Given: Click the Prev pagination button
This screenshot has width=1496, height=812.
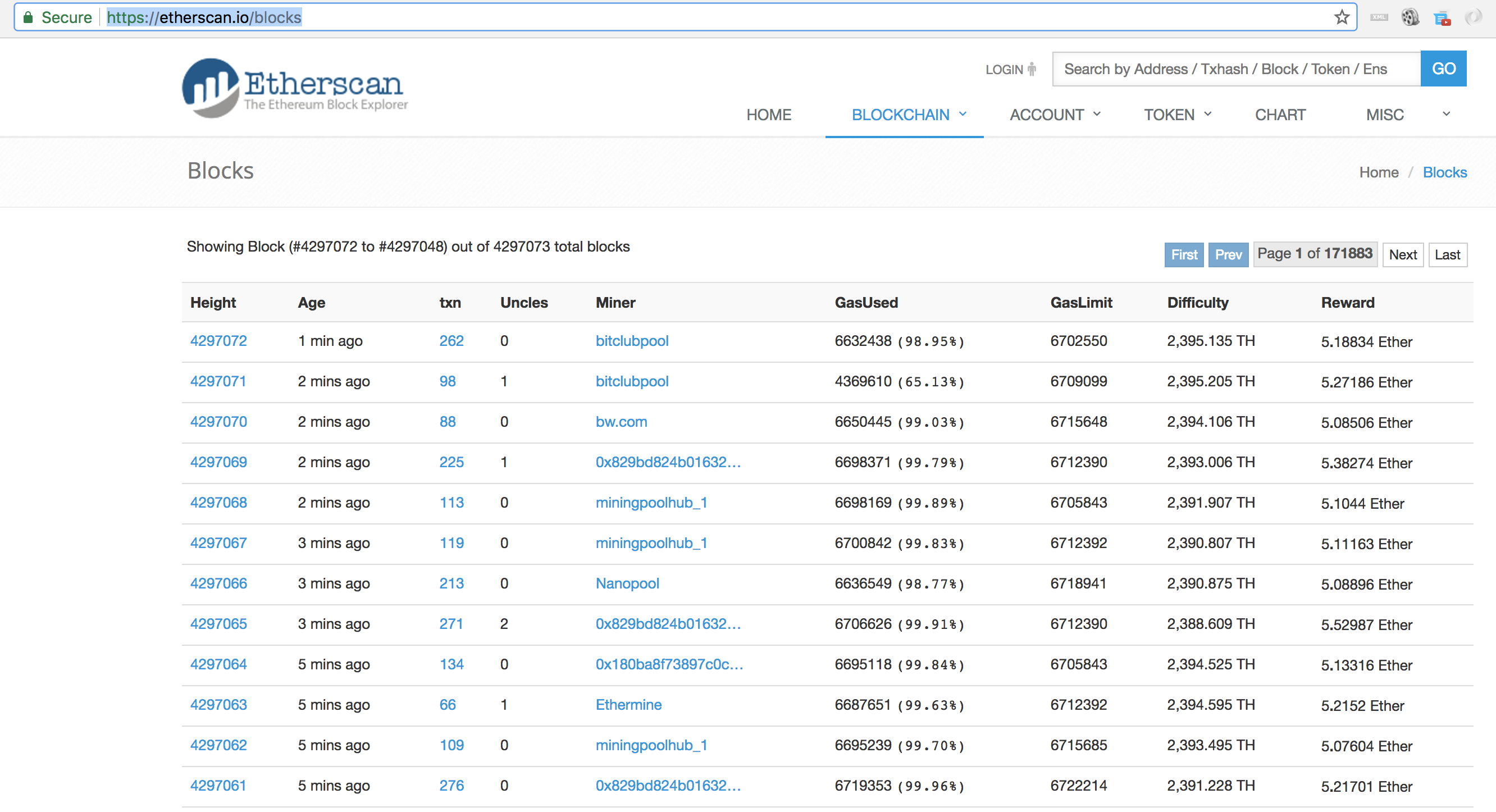Looking at the screenshot, I should click(x=1228, y=254).
